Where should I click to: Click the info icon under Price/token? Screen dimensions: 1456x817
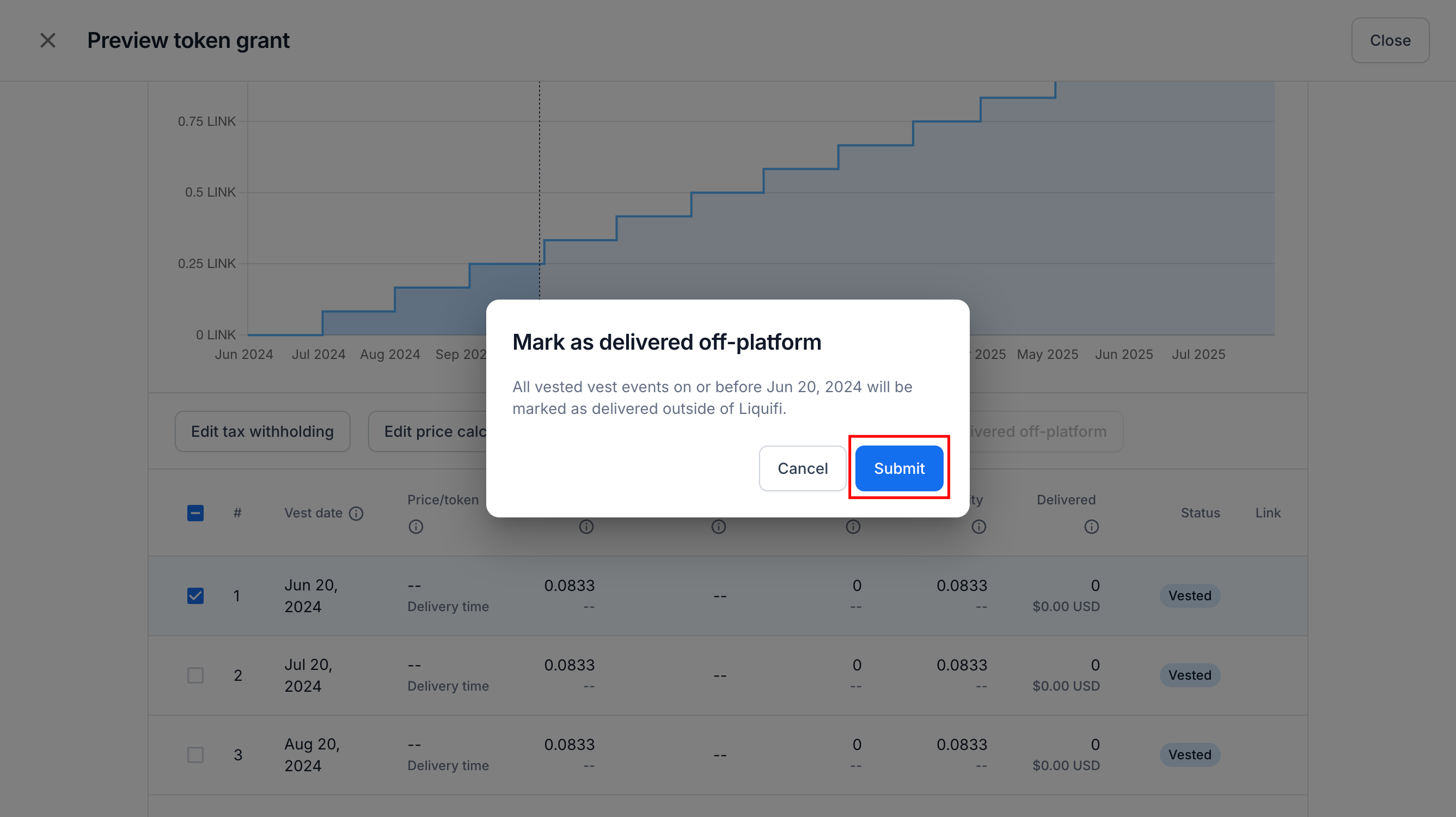pos(416,527)
